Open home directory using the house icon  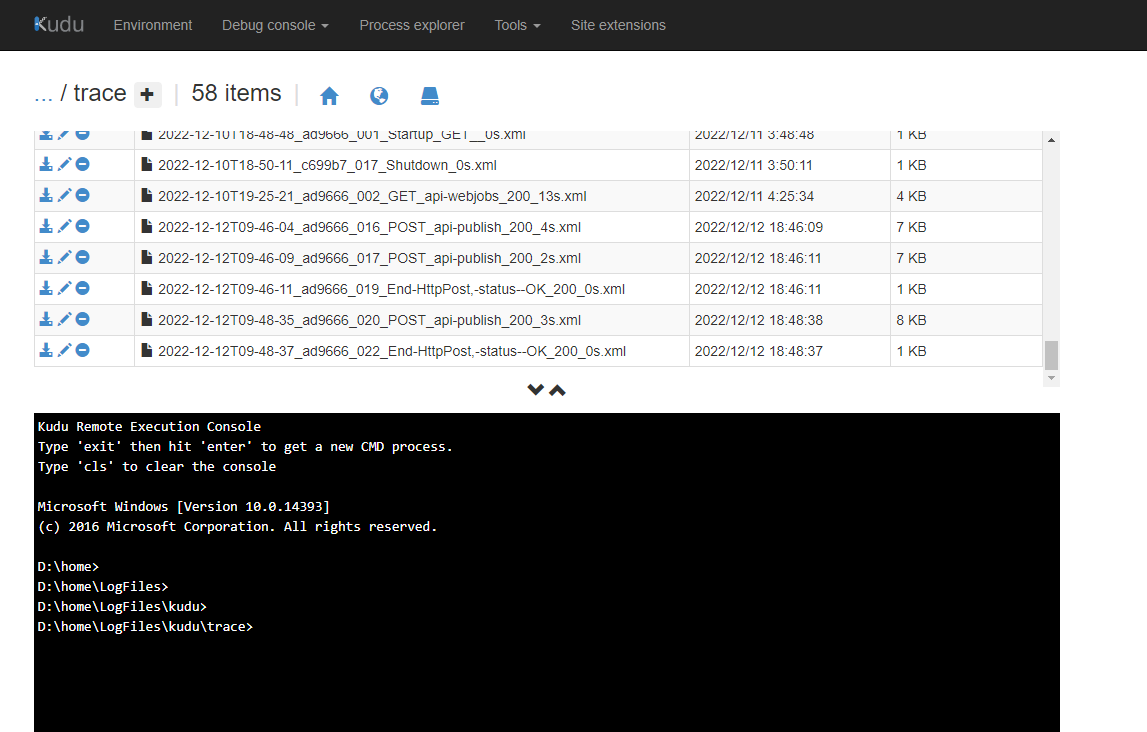(x=329, y=95)
